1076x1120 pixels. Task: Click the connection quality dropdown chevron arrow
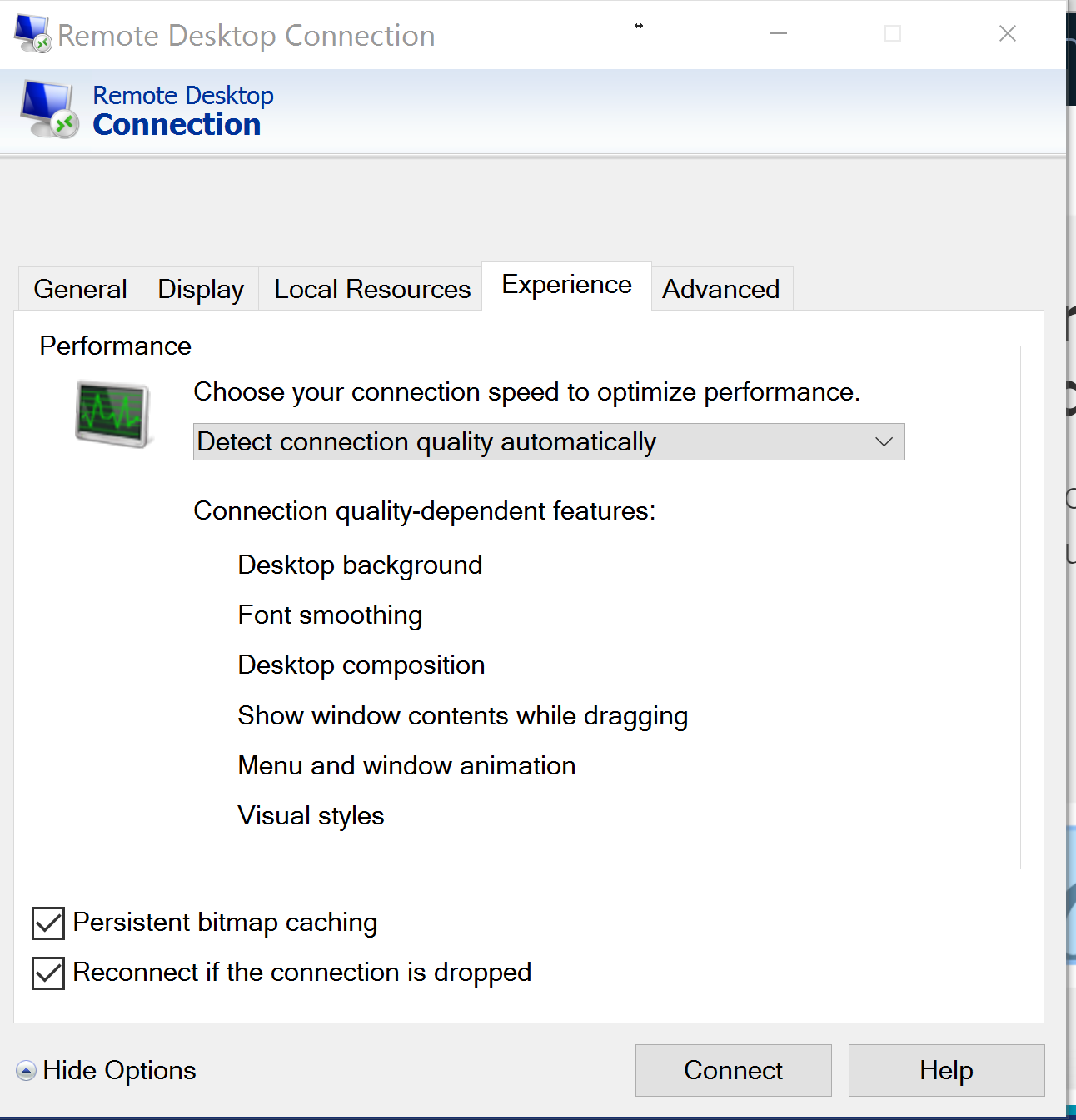tap(884, 442)
